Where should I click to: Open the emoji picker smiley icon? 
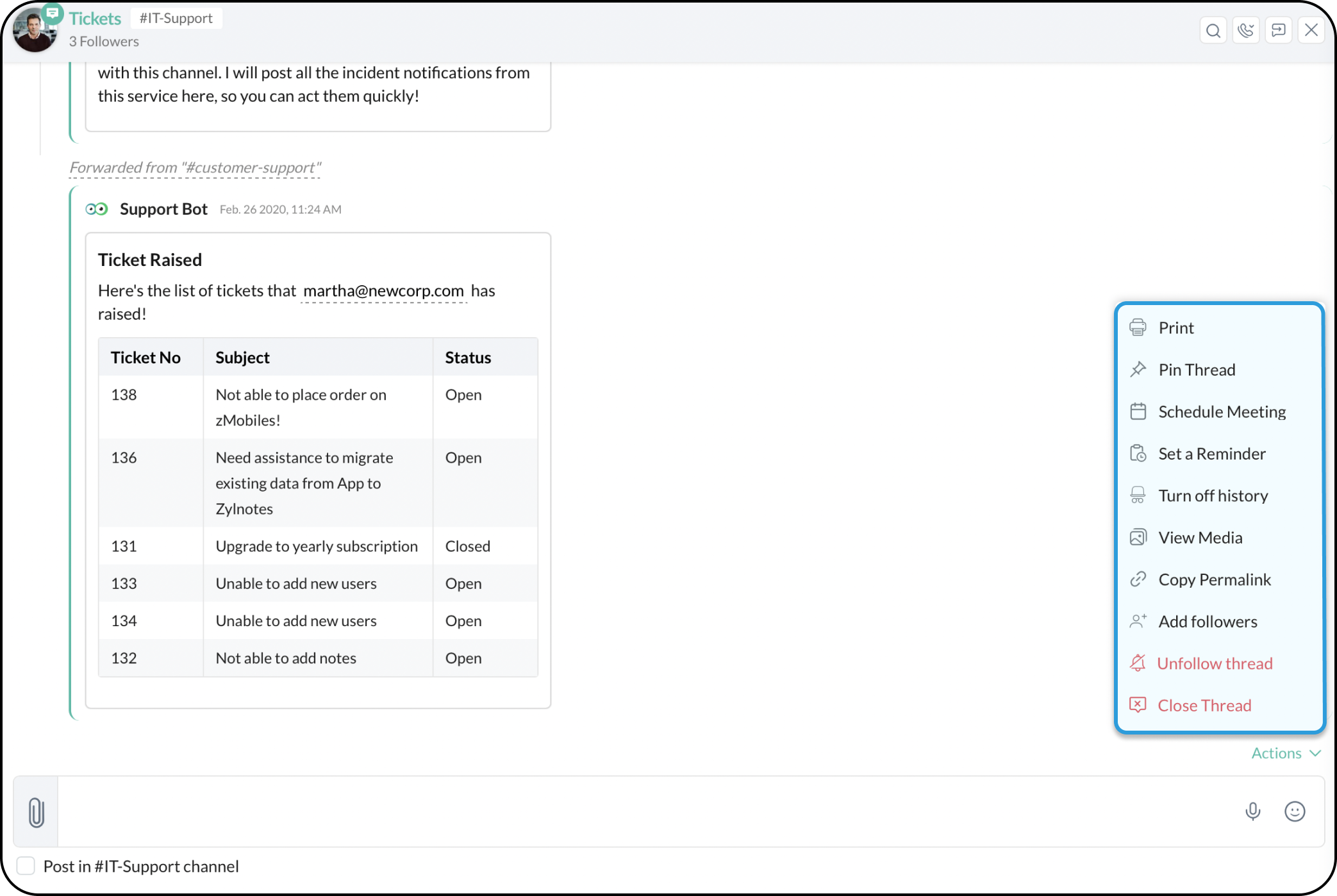1294,811
